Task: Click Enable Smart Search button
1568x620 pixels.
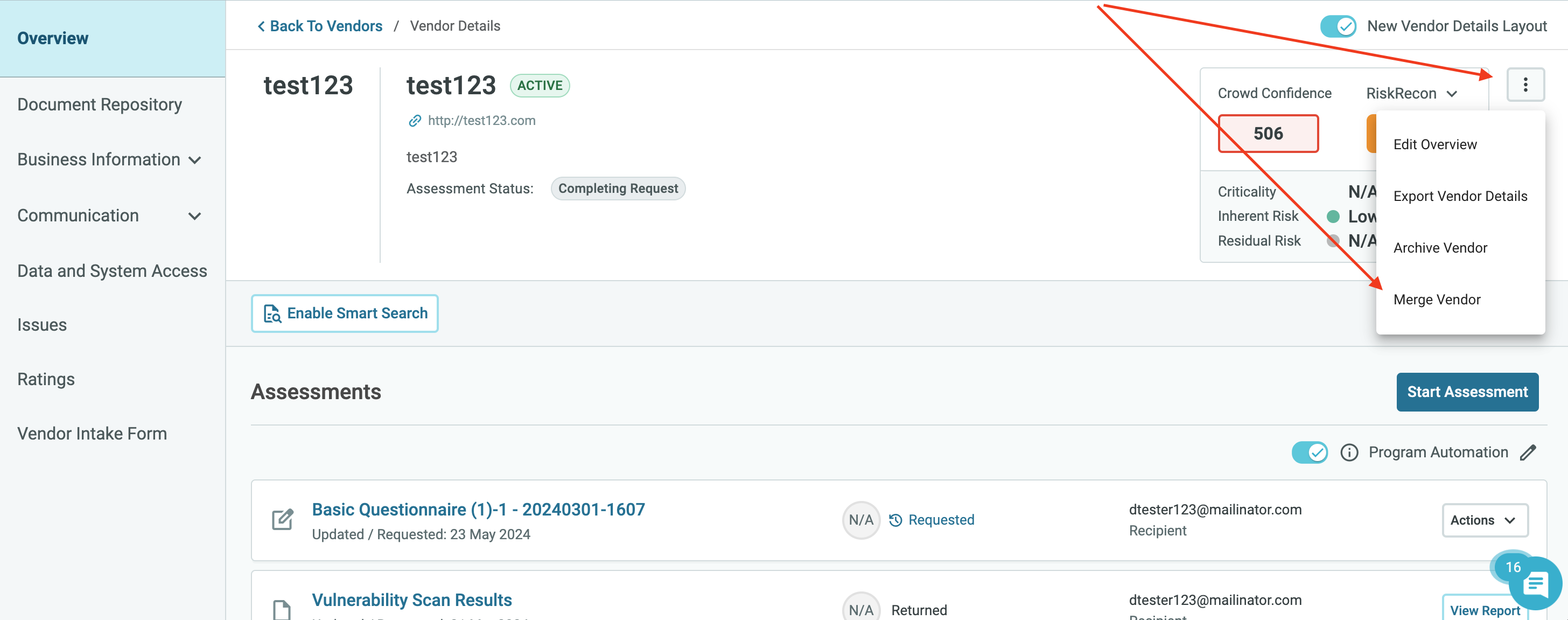Action: point(345,314)
